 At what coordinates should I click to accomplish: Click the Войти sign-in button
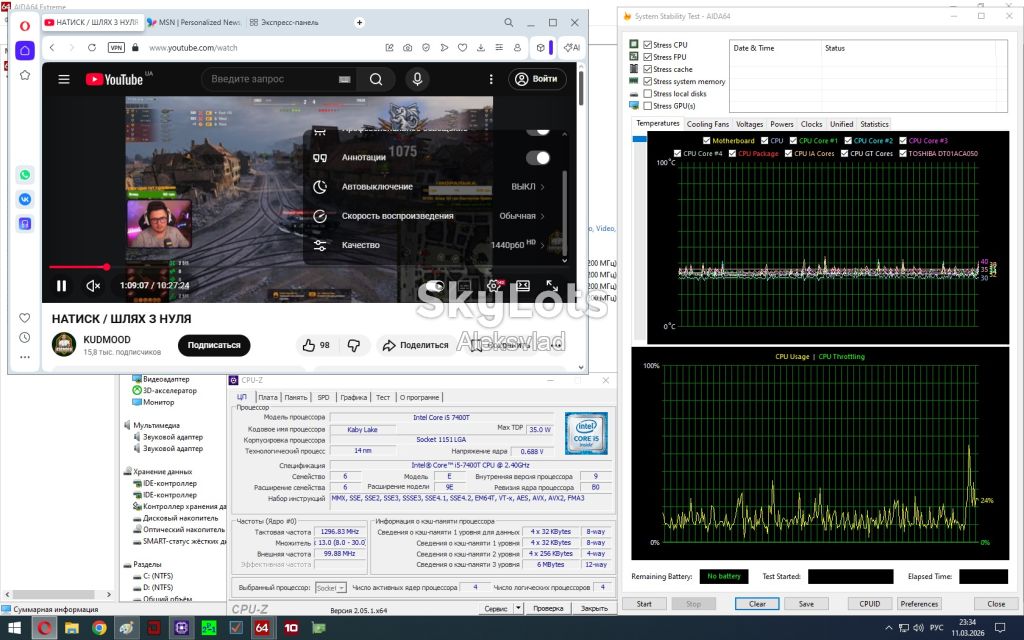[x=537, y=79]
